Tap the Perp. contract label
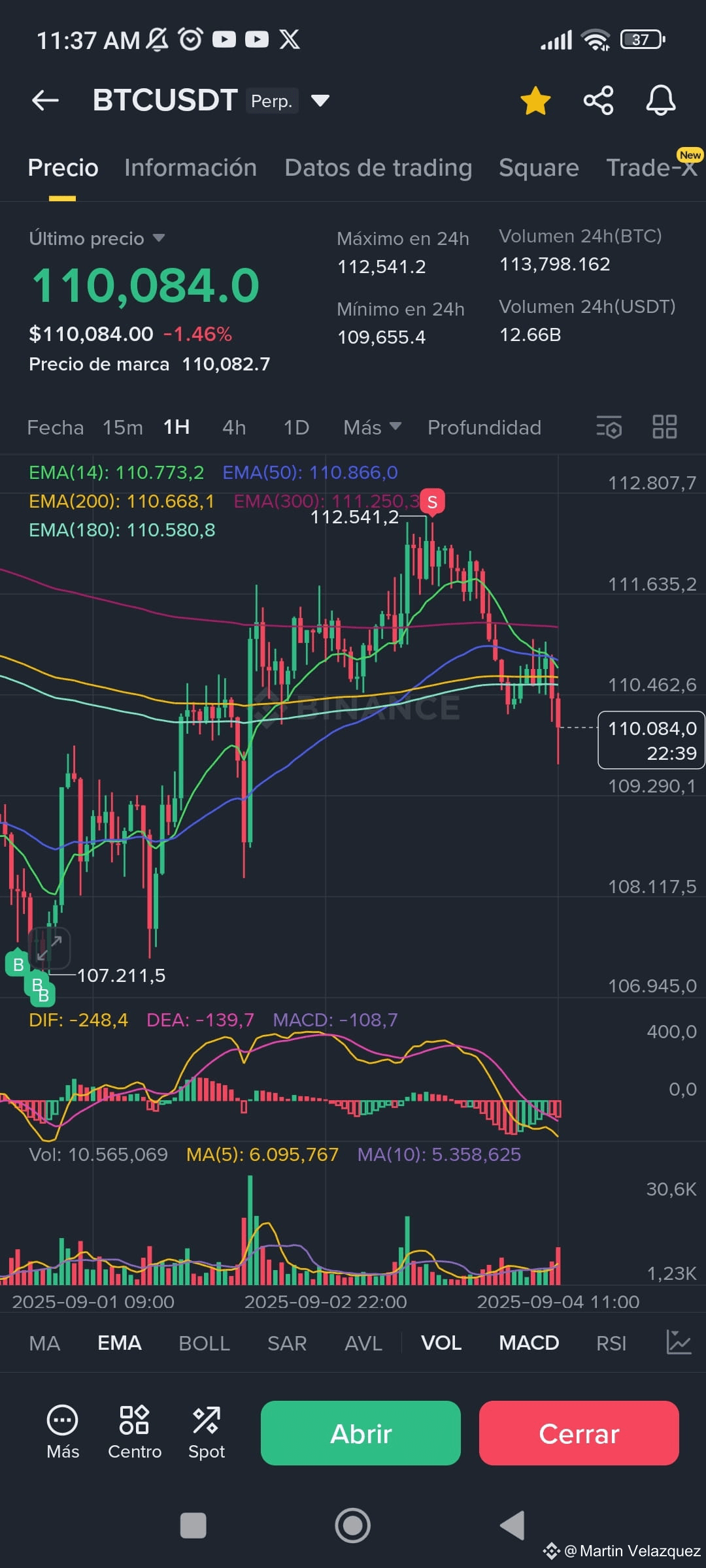Viewport: 706px width, 1568px height. coord(272,101)
